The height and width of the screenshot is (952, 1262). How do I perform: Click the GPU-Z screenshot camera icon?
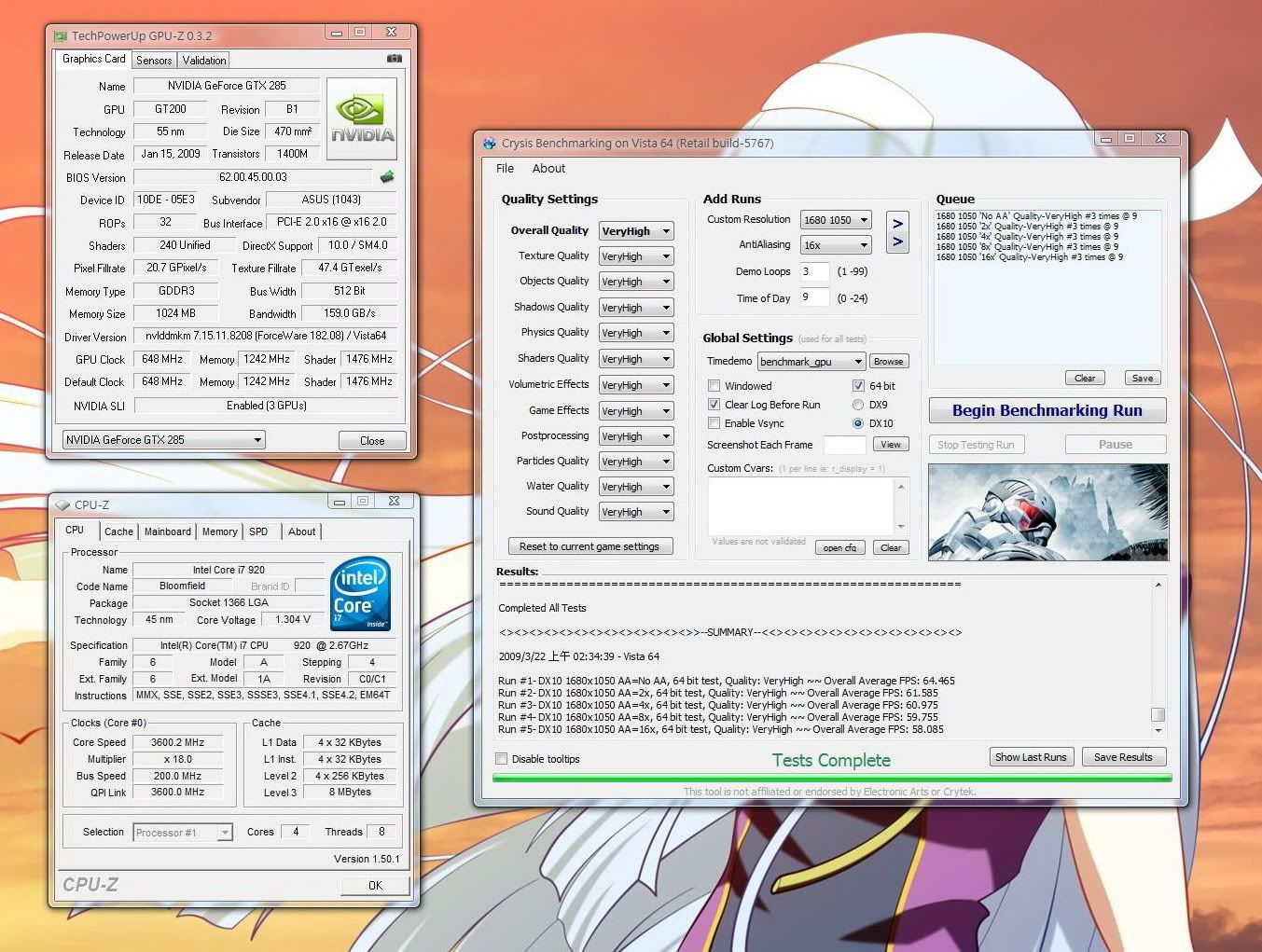tap(395, 59)
